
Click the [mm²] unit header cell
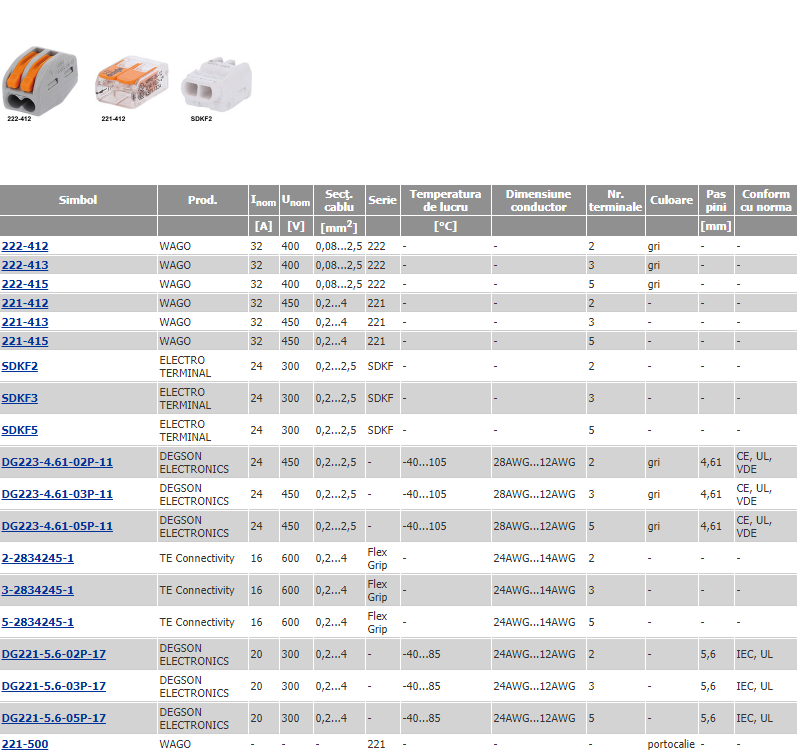(x=339, y=226)
